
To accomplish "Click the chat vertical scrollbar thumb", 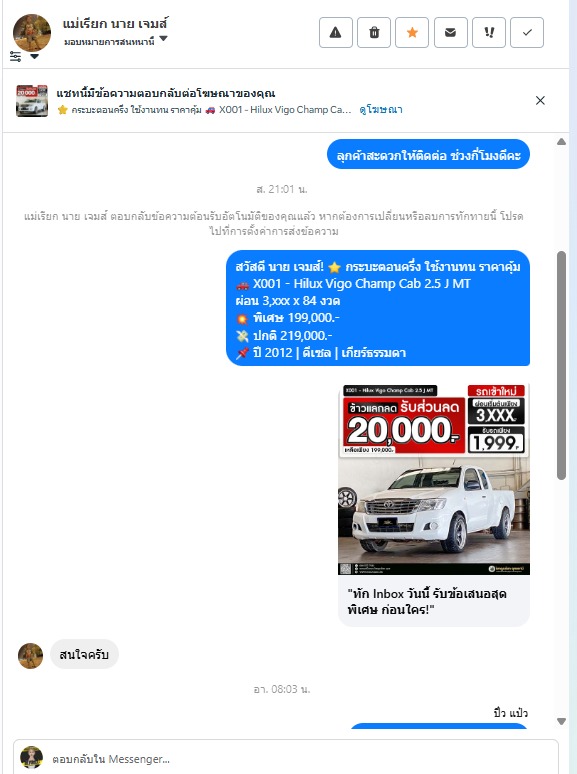I will click(561, 365).
